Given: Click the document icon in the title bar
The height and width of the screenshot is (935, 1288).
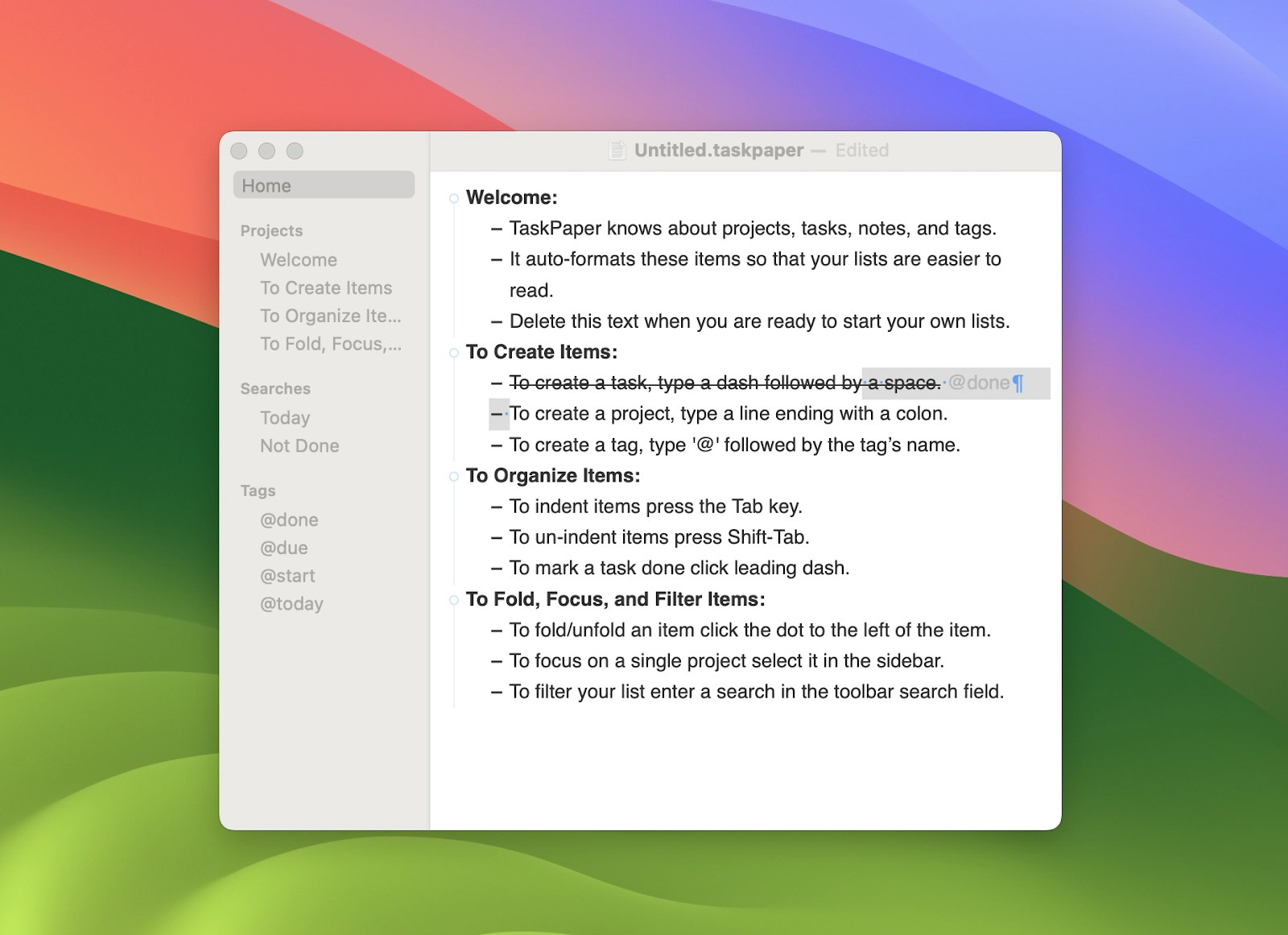Looking at the screenshot, I should pos(617,151).
